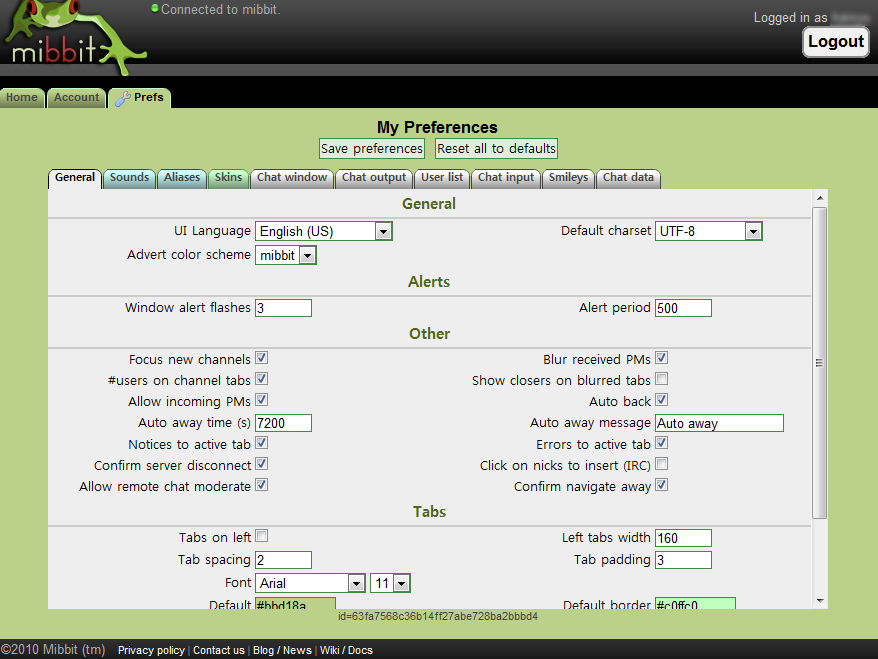Click the Default color field #bbd18a
This screenshot has width=878, height=659.
pos(295,604)
